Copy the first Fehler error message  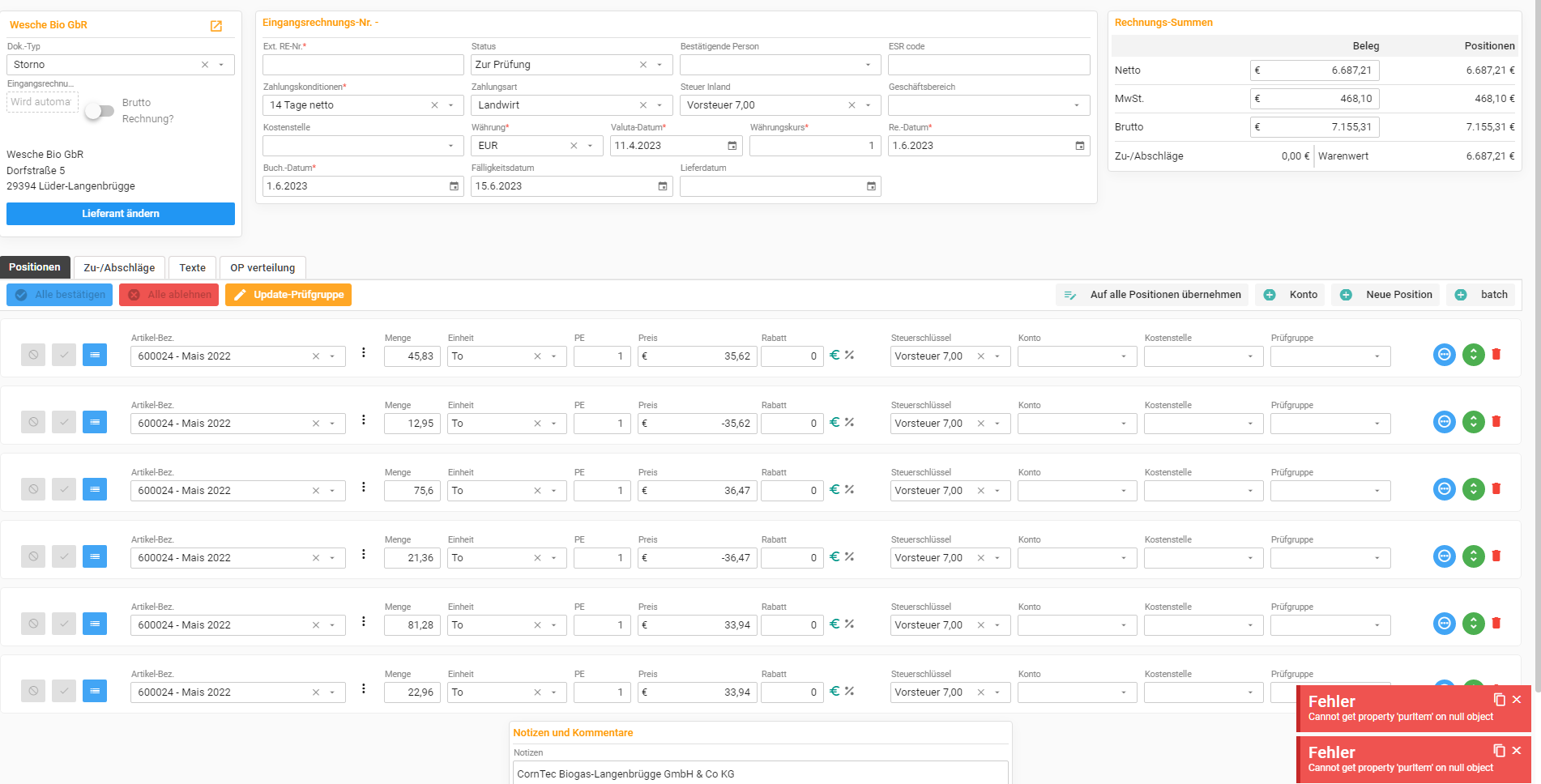pos(1499,700)
